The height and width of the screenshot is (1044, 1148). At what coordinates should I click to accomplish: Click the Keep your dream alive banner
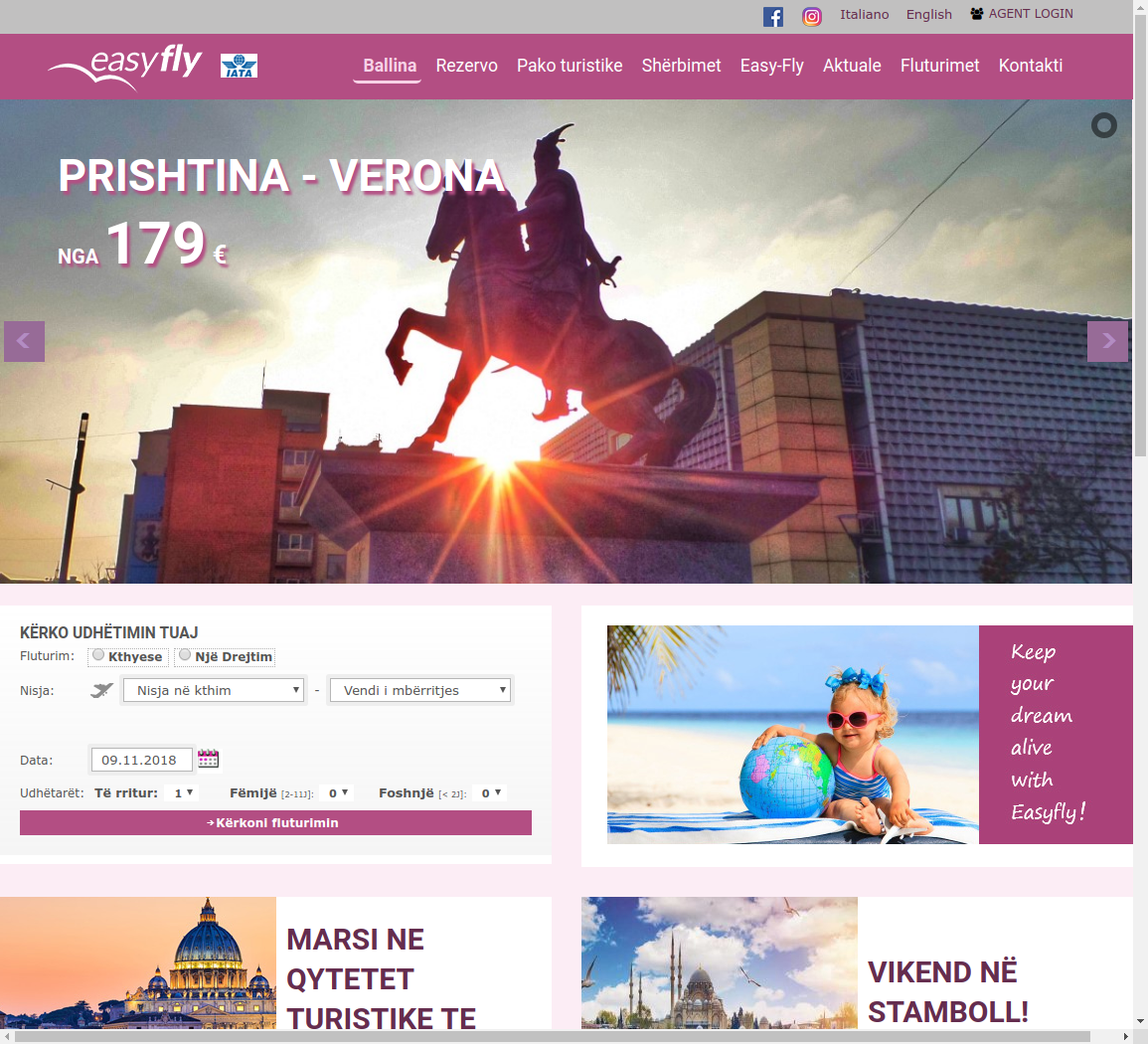870,734
